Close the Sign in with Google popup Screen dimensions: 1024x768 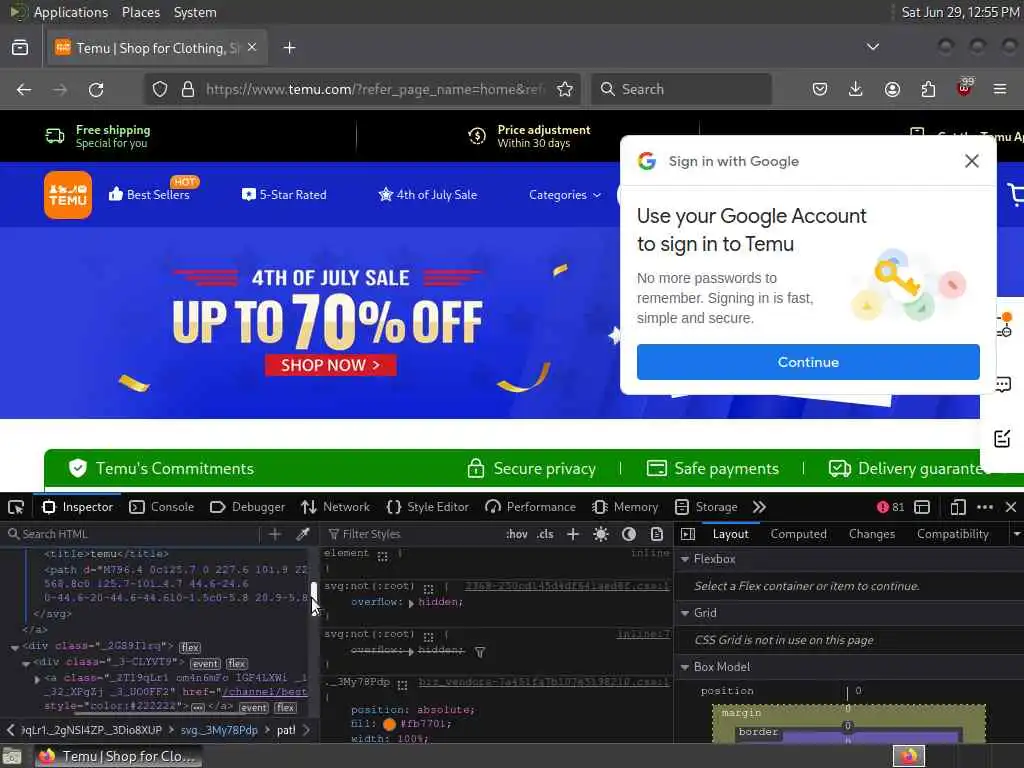point(972,161)
